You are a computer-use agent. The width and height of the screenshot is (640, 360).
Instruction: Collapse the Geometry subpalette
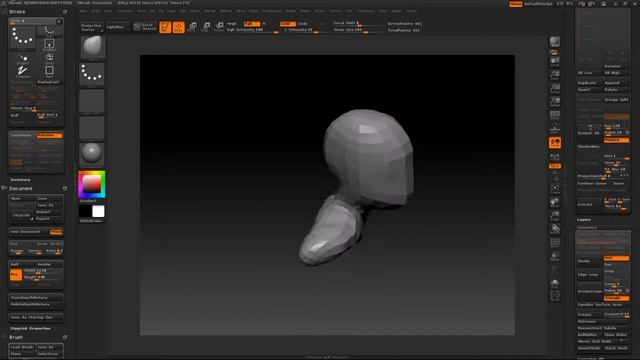(587, 227)
